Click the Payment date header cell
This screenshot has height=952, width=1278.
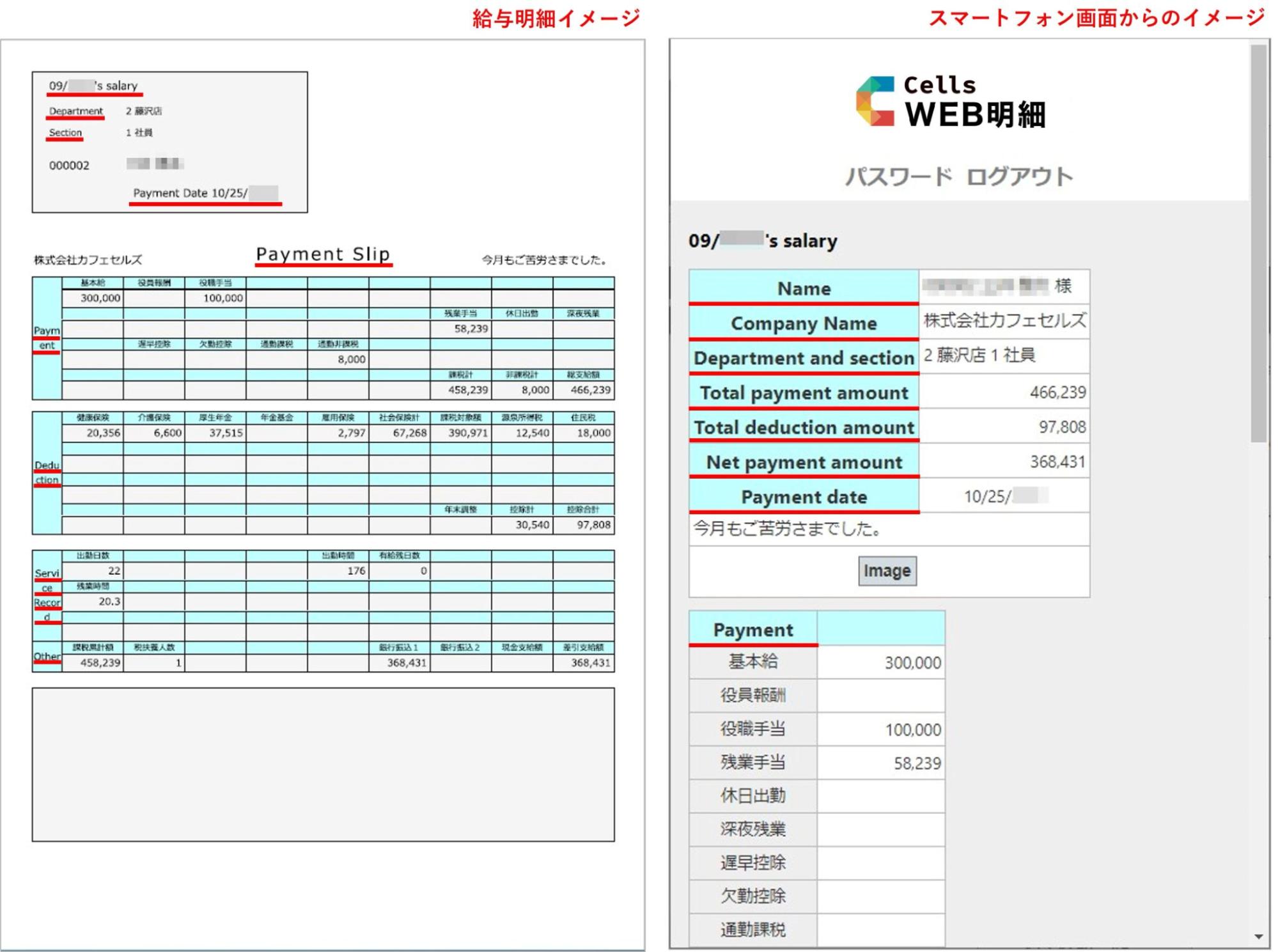coord(804,497)
